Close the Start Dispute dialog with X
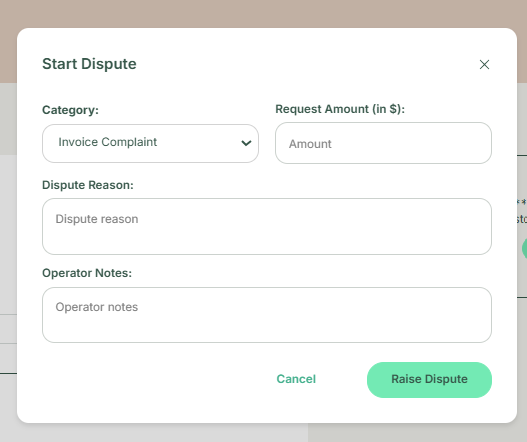The height and width of the screenshot is (442, 527). tap(484, 65)
